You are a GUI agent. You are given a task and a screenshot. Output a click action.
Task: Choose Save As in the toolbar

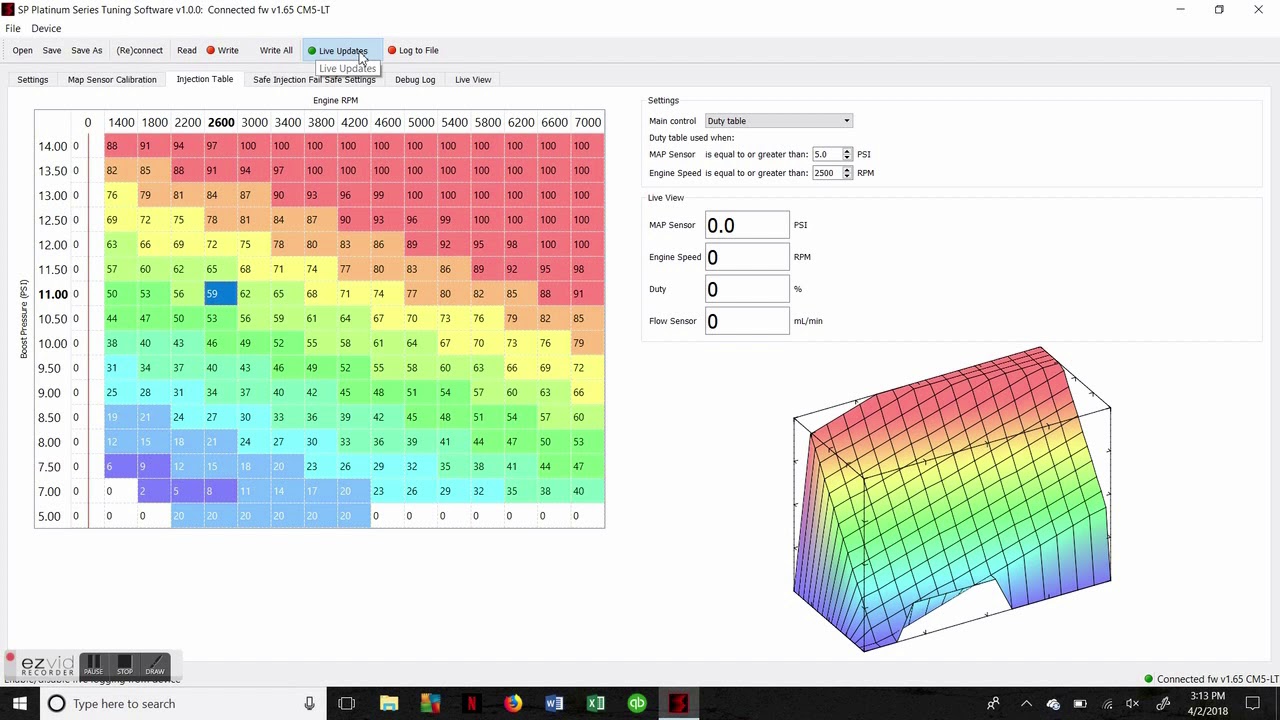87,50
